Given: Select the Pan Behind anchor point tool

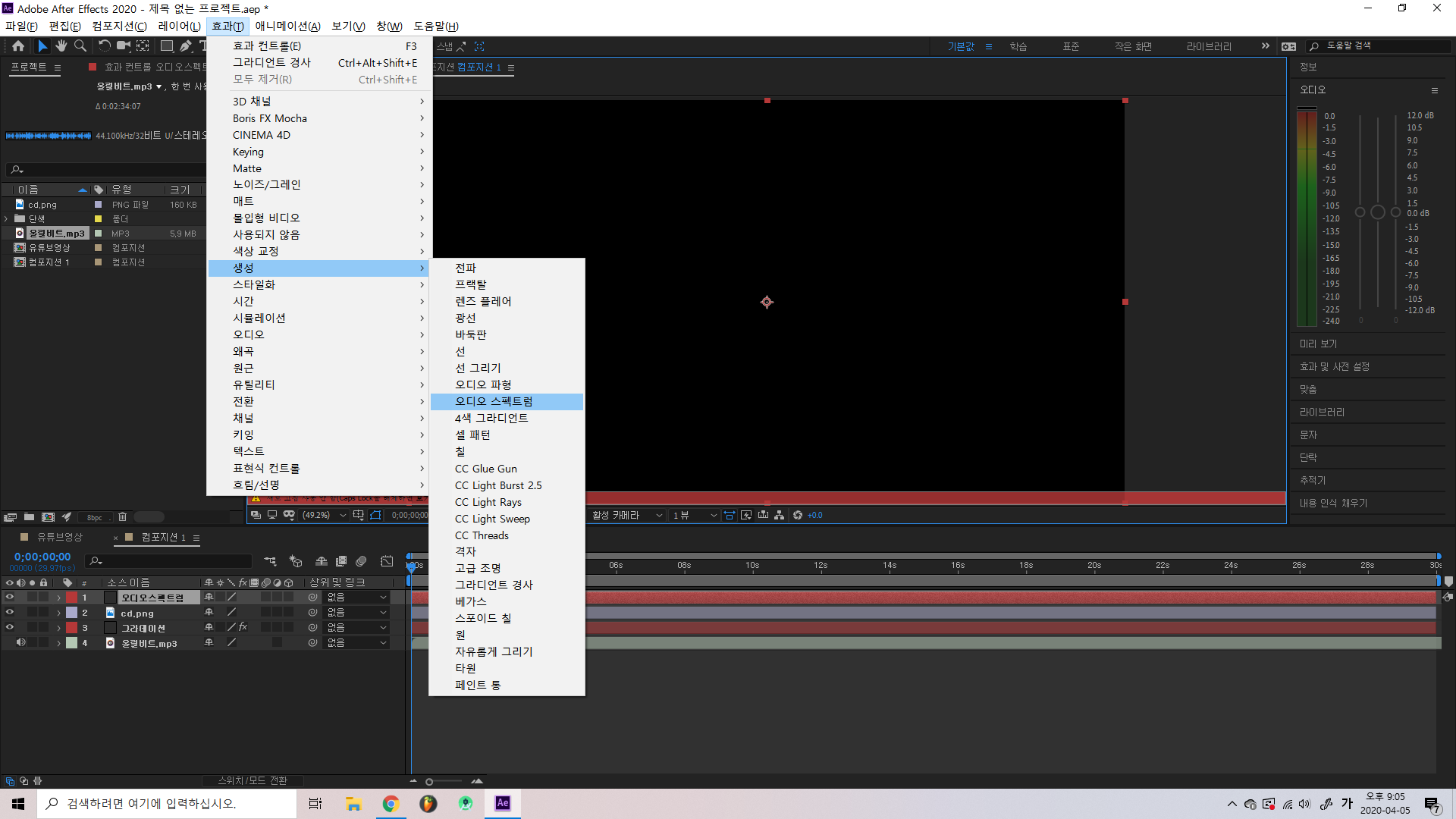Looking at the screenshot, I should click(143, 46).
